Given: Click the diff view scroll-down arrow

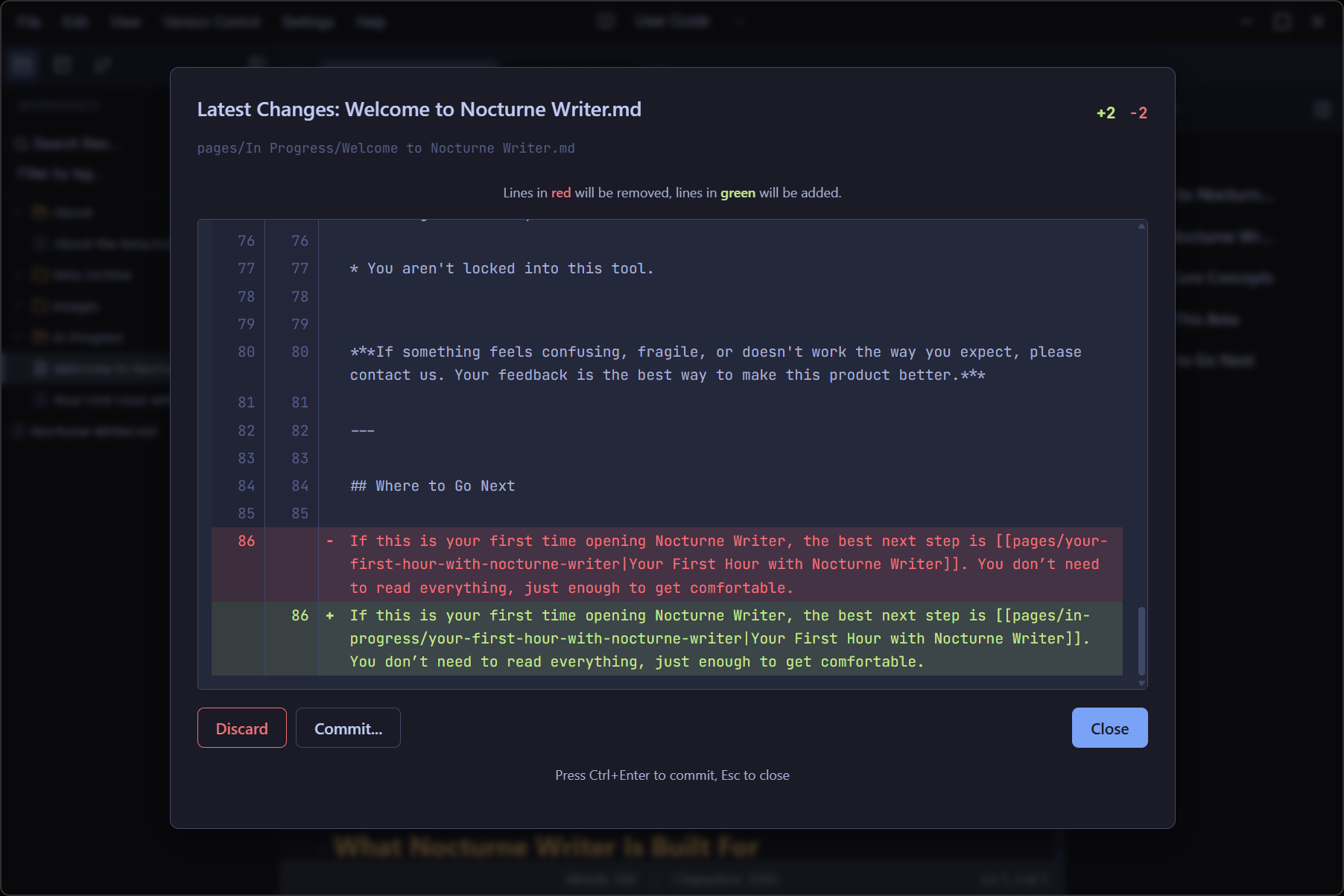Looking at the screenshot, I should 1141,683.
